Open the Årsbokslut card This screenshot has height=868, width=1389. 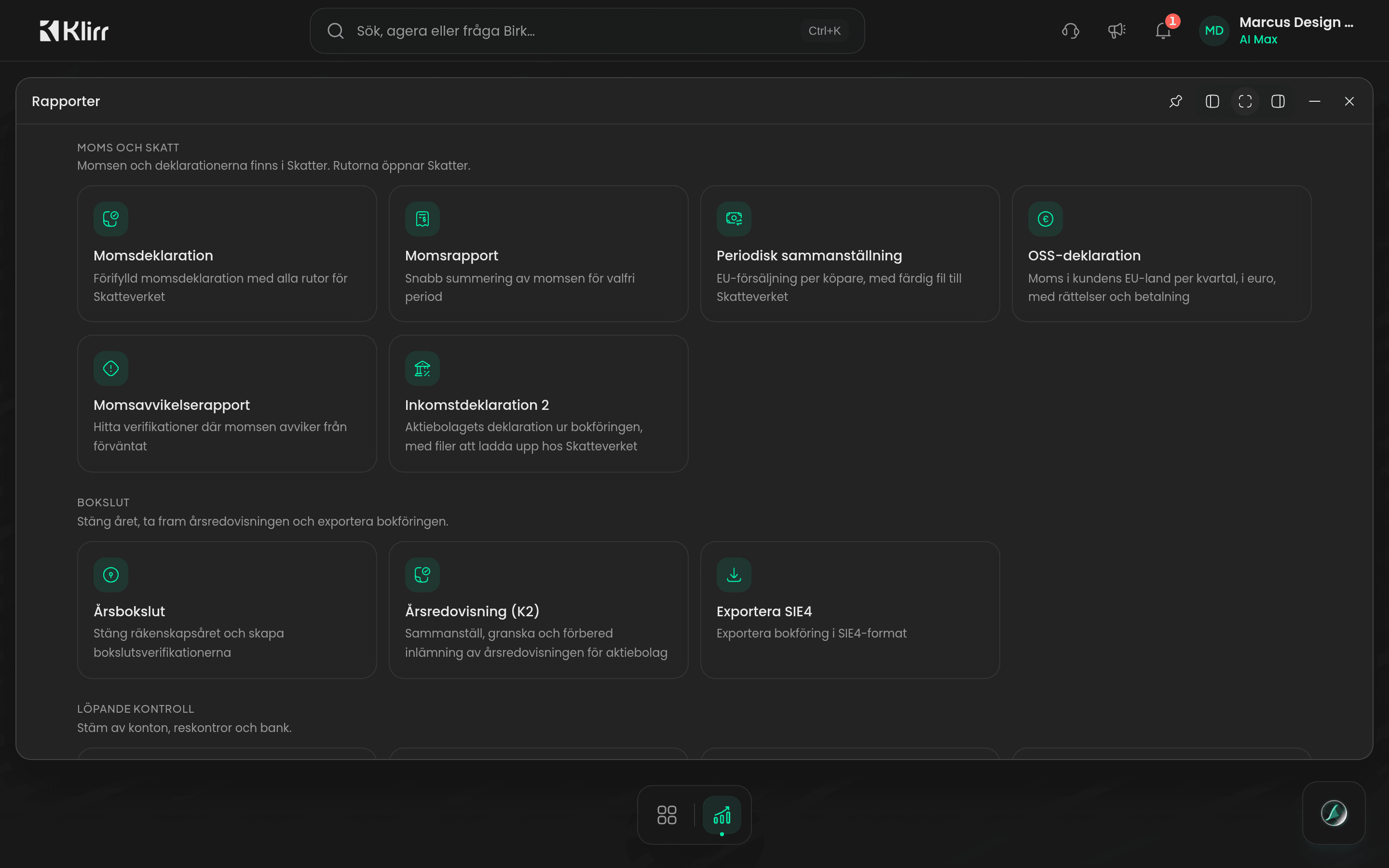coord(227,610)
